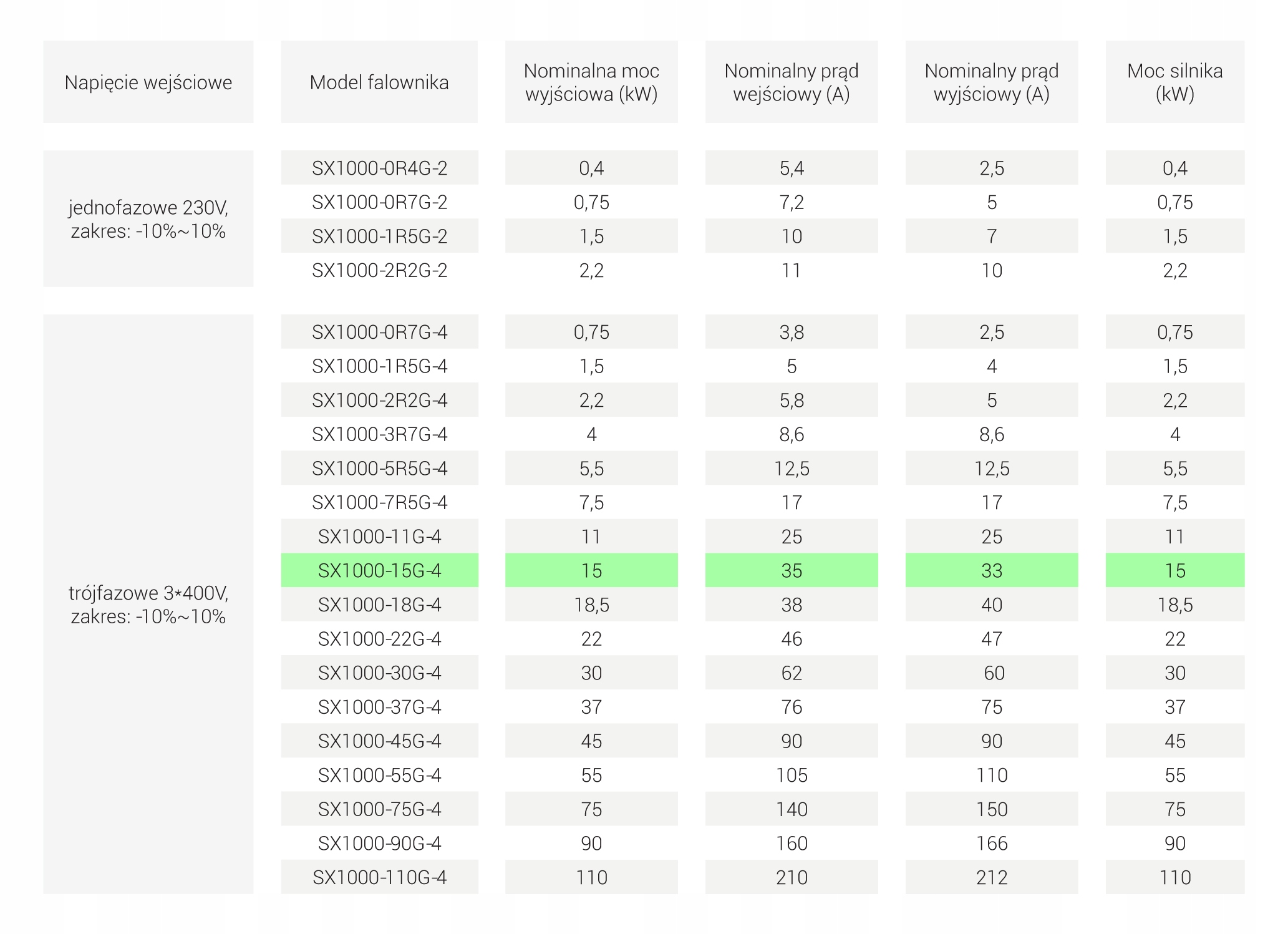Viewport: 1288px width, 934px height.
Task: Click the SX1000-2R2G-2 model cell
Action: [379, 270]
